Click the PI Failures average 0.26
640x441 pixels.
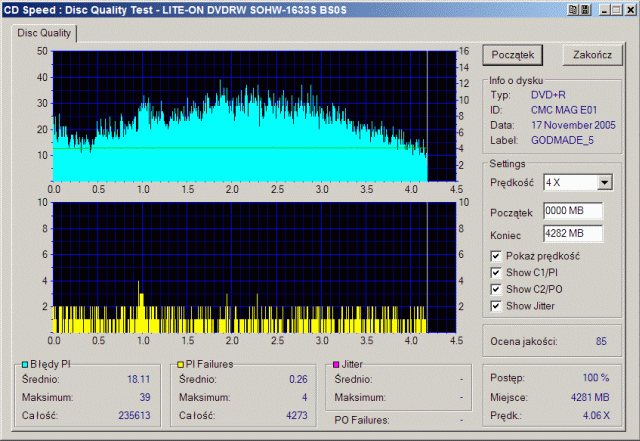tap(298, 379)
